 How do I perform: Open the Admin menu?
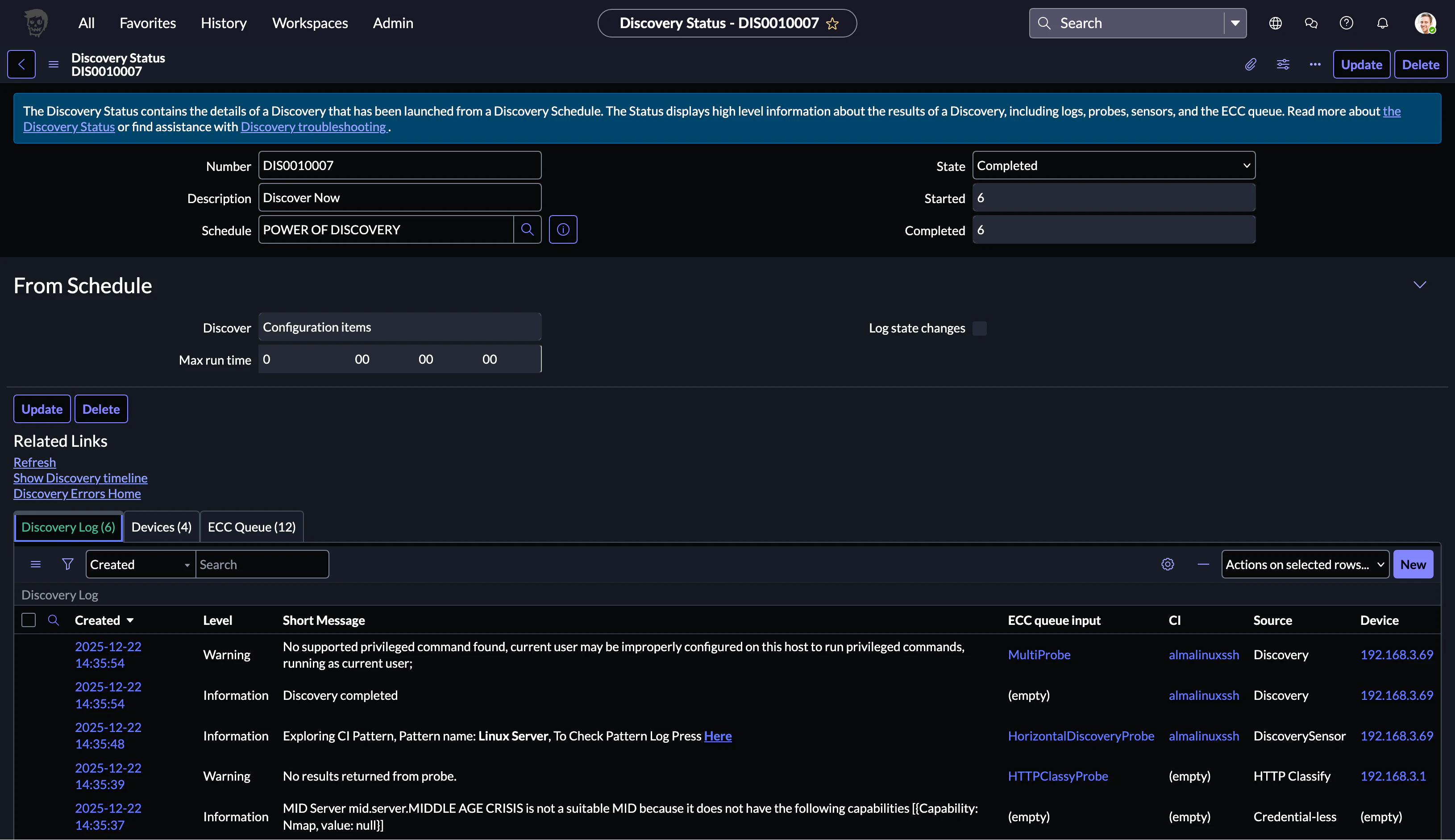point(393,23)
